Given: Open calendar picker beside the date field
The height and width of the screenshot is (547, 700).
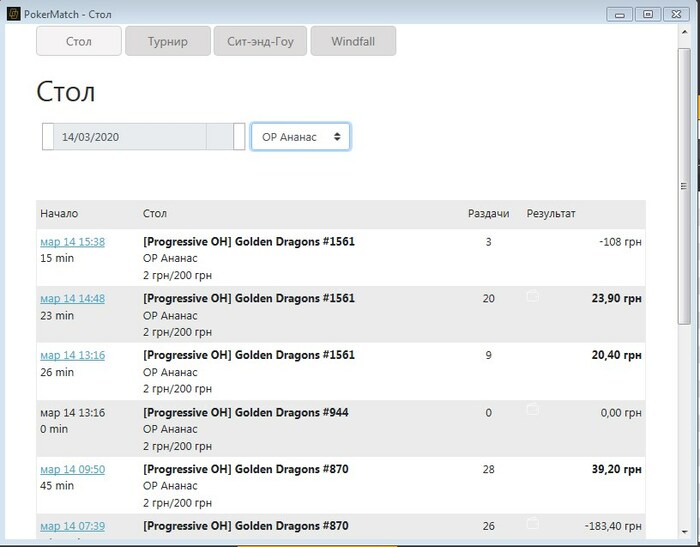Looking at the screenshot, I should [220, 137].
